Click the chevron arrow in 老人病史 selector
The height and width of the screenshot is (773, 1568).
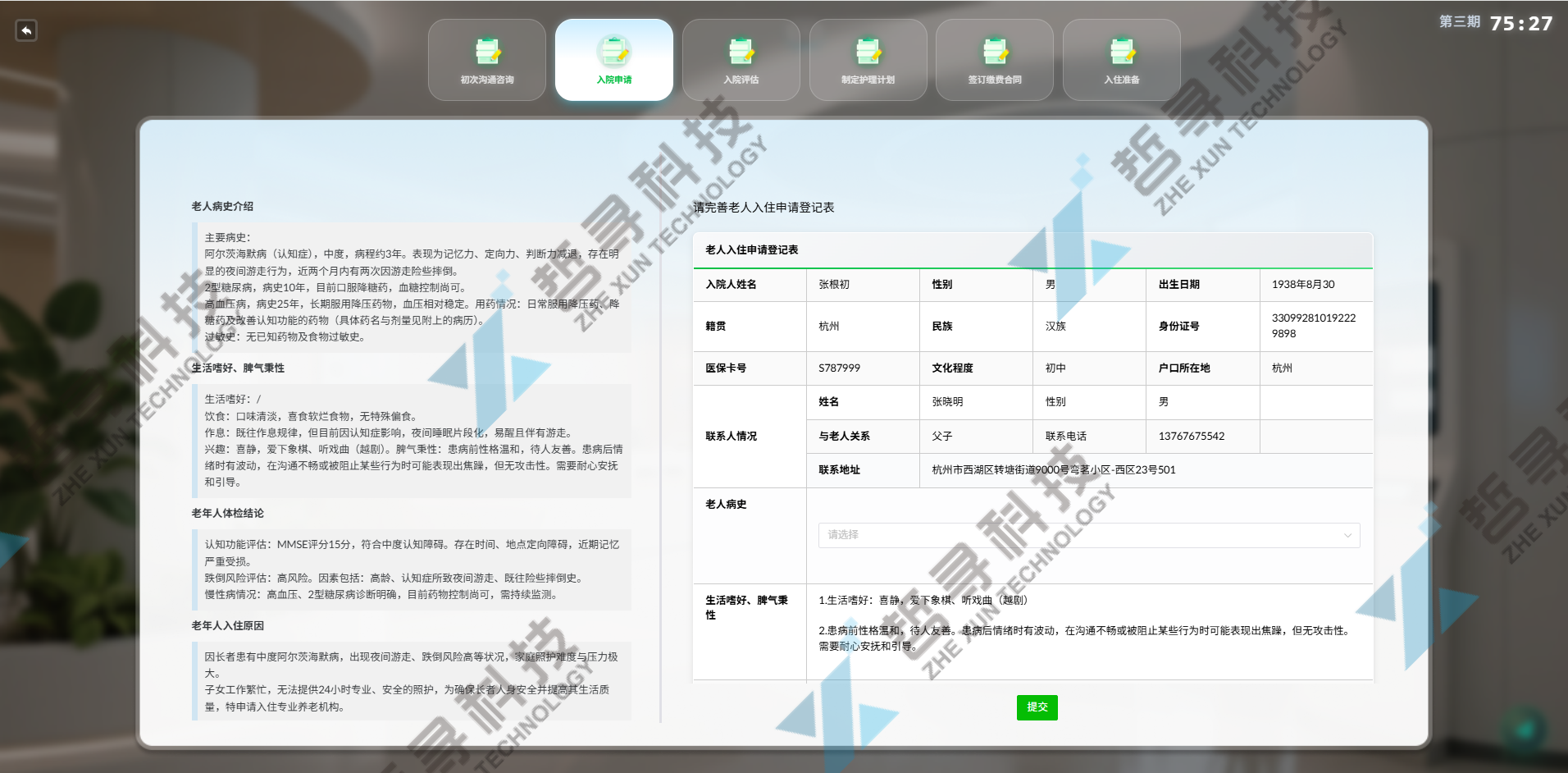coord(1347,535)
